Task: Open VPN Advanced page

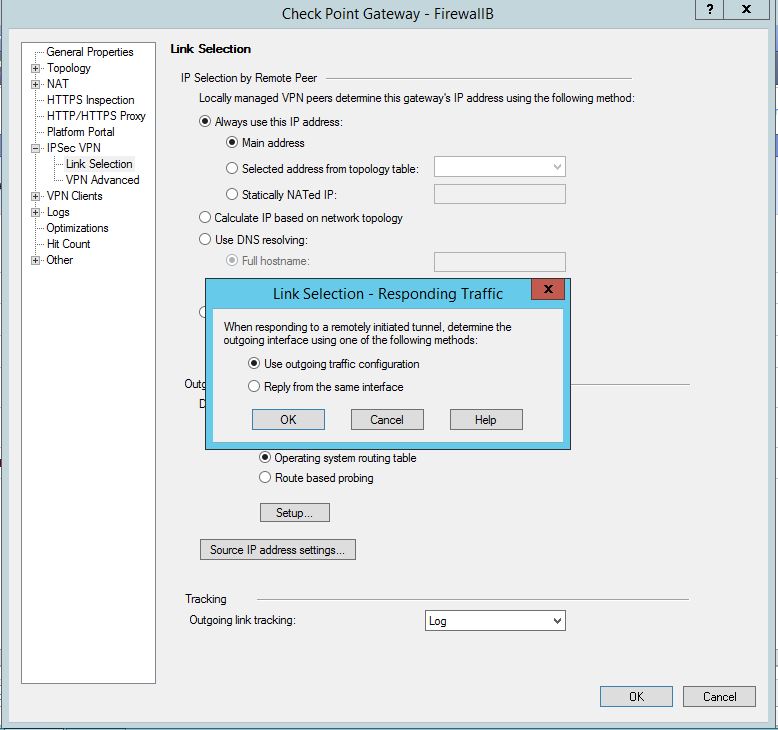Action: pos(103,180)
